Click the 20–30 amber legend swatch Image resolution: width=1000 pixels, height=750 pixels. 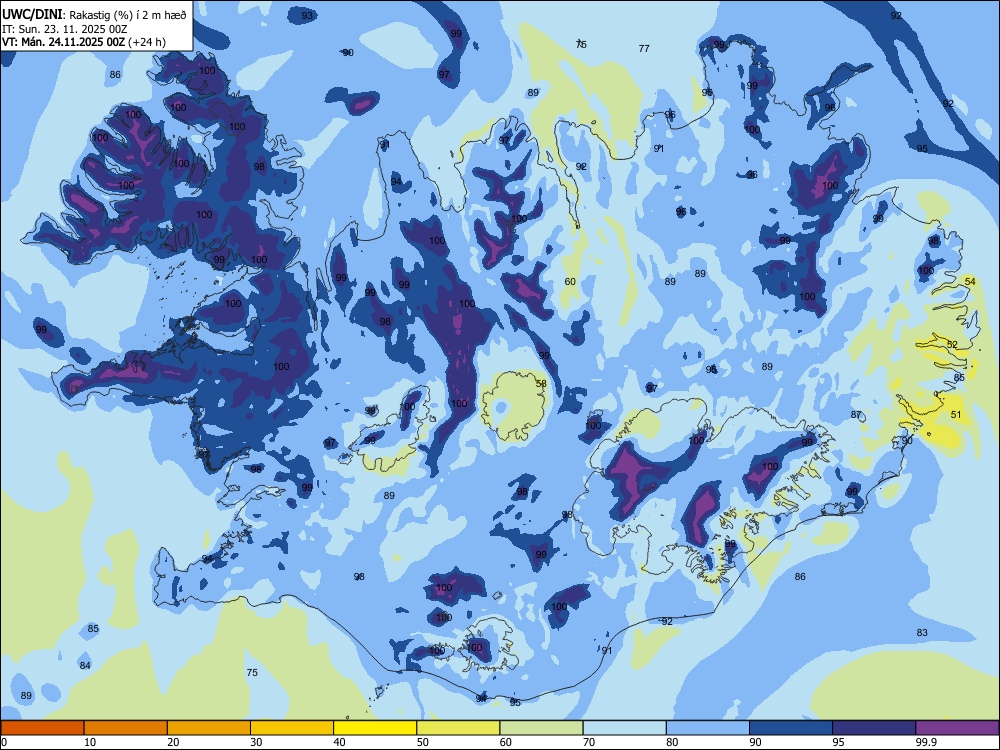pos(209,728)
